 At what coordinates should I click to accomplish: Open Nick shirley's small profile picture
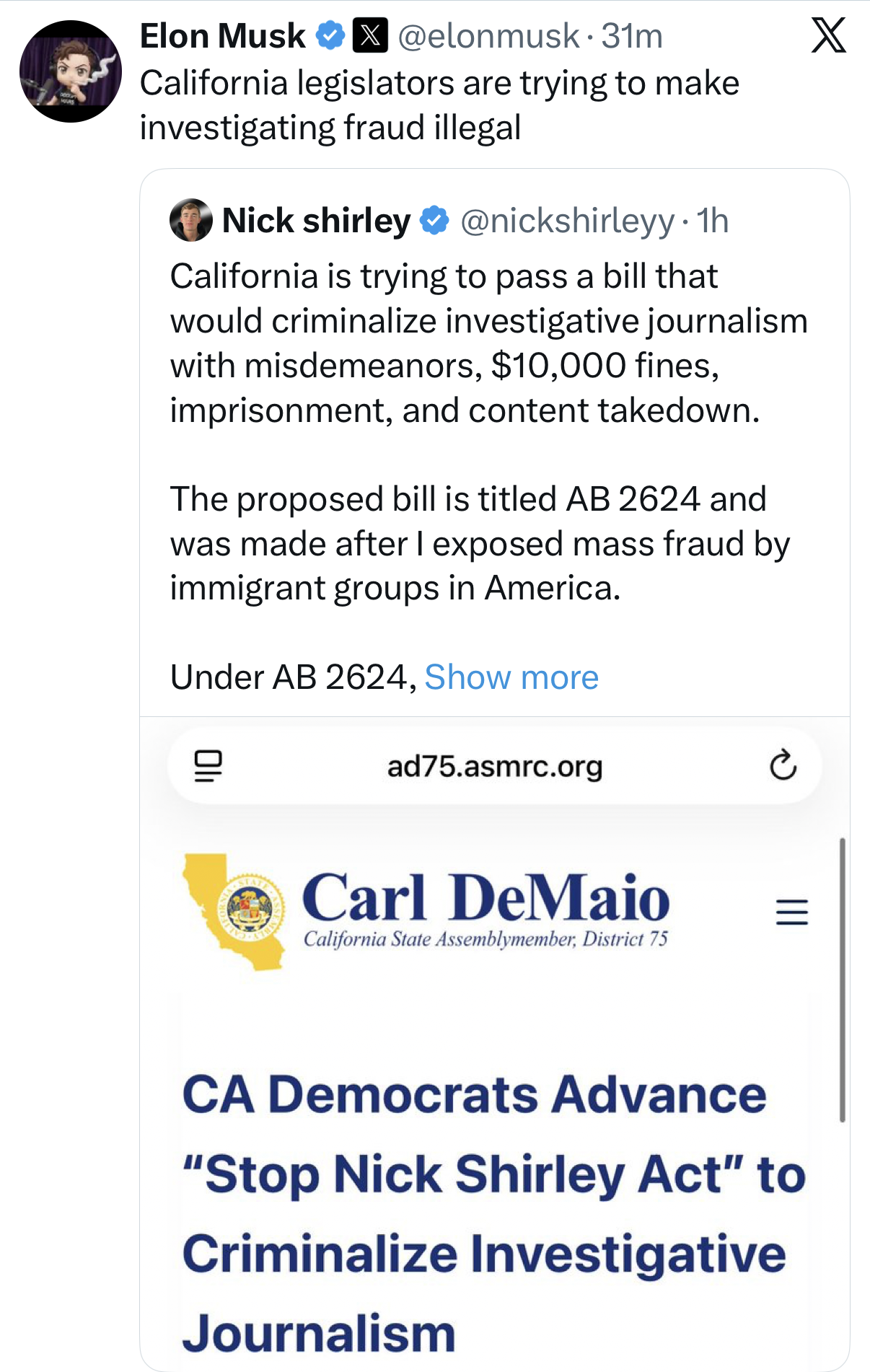click(190, 220)
